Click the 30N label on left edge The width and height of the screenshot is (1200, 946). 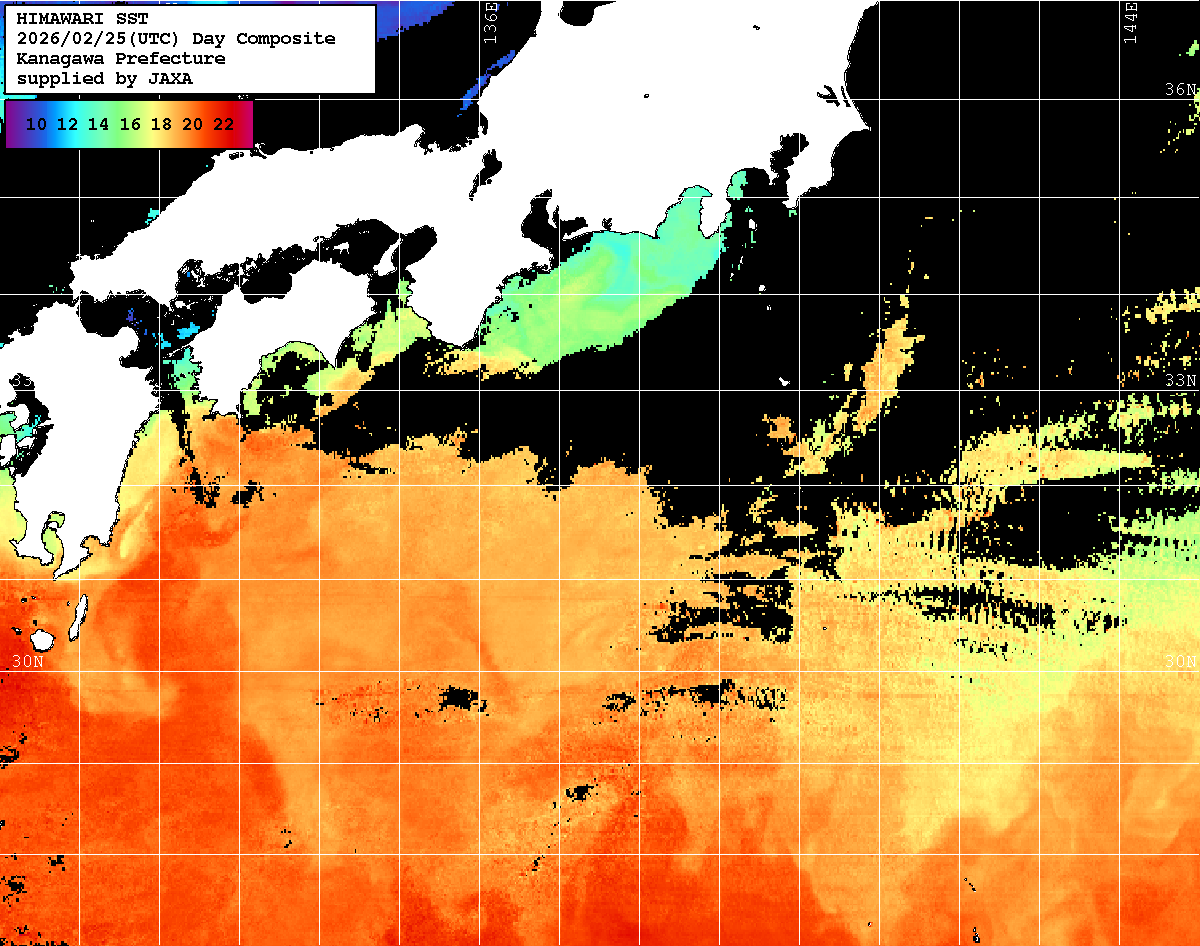28,662
